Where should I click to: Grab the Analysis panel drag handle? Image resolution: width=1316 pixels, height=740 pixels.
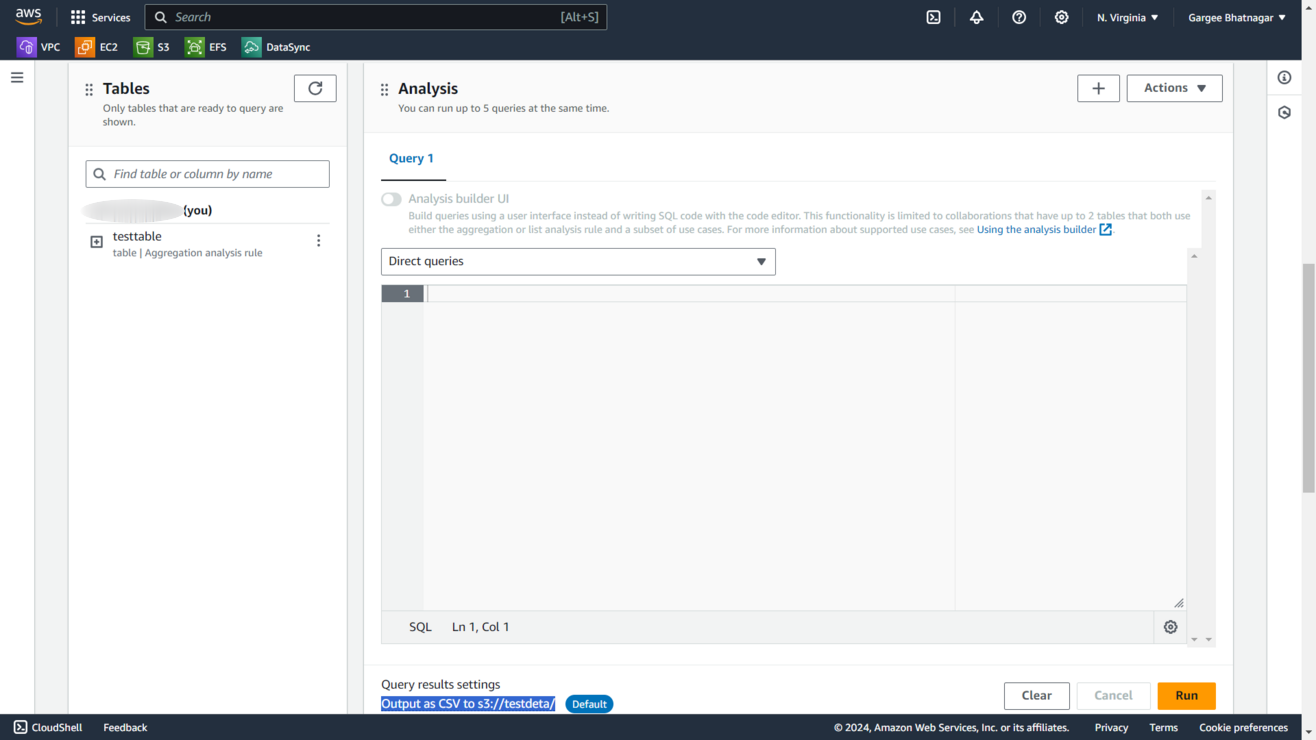click(x=384, y=89)
